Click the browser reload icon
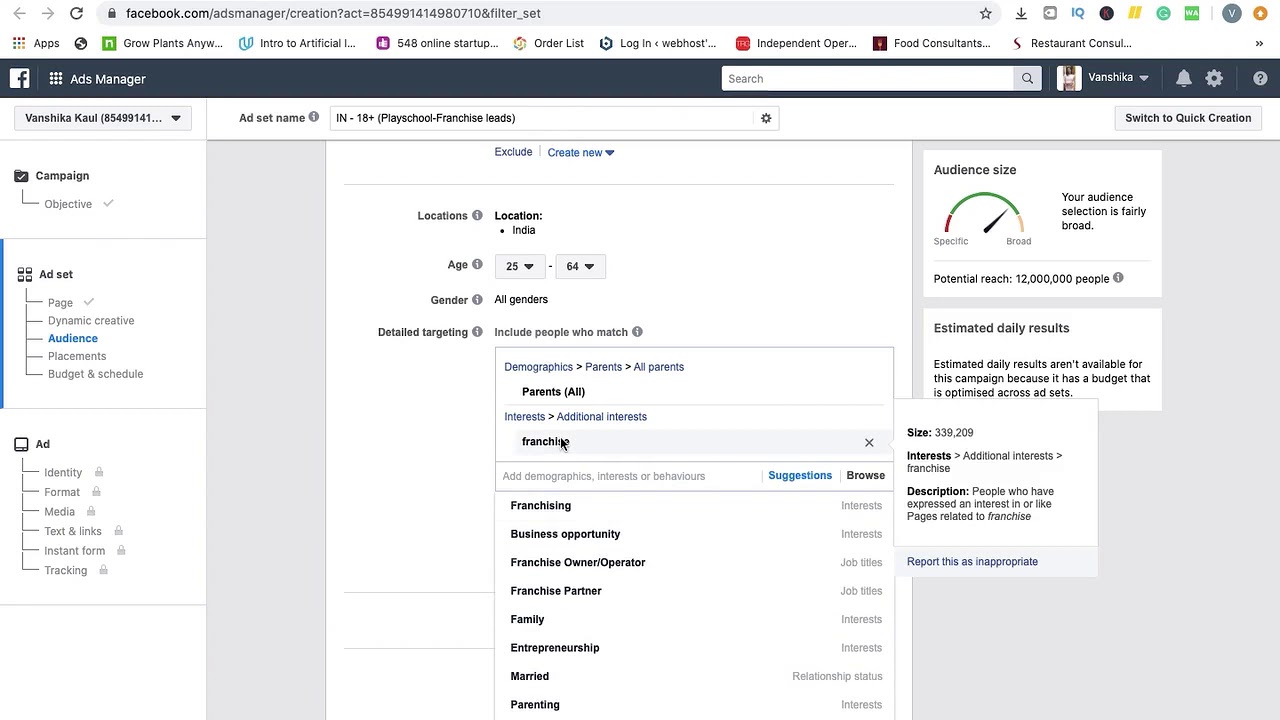 point(77,13)
